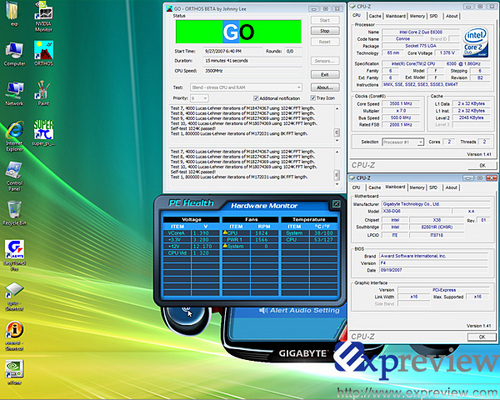This screenshot has width=500, height=400.
Task: Click the Exit button in ORTHOS
Action: coord(325,75)
